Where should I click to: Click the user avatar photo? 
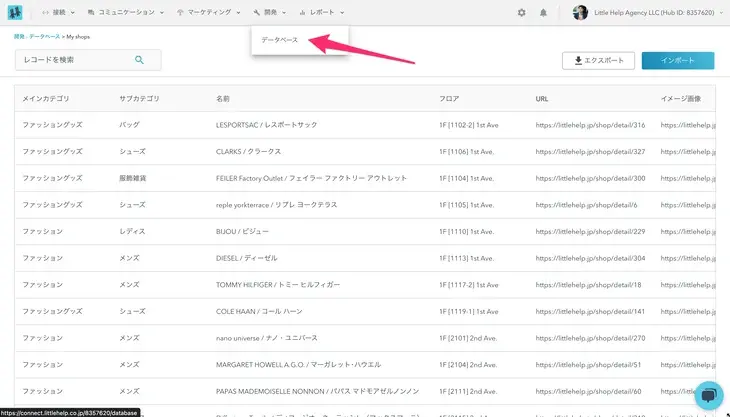[581, 13]
